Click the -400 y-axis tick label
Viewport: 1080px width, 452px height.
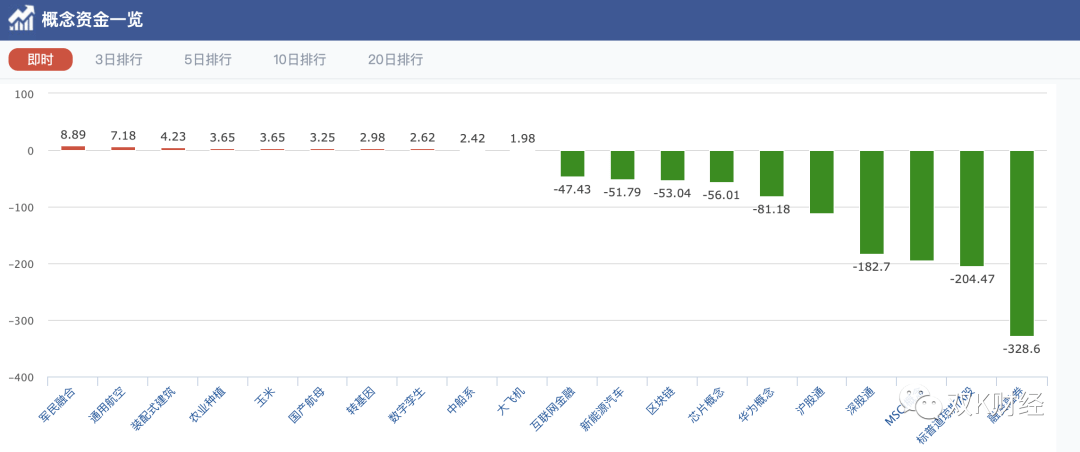click(x=22, y=378)
